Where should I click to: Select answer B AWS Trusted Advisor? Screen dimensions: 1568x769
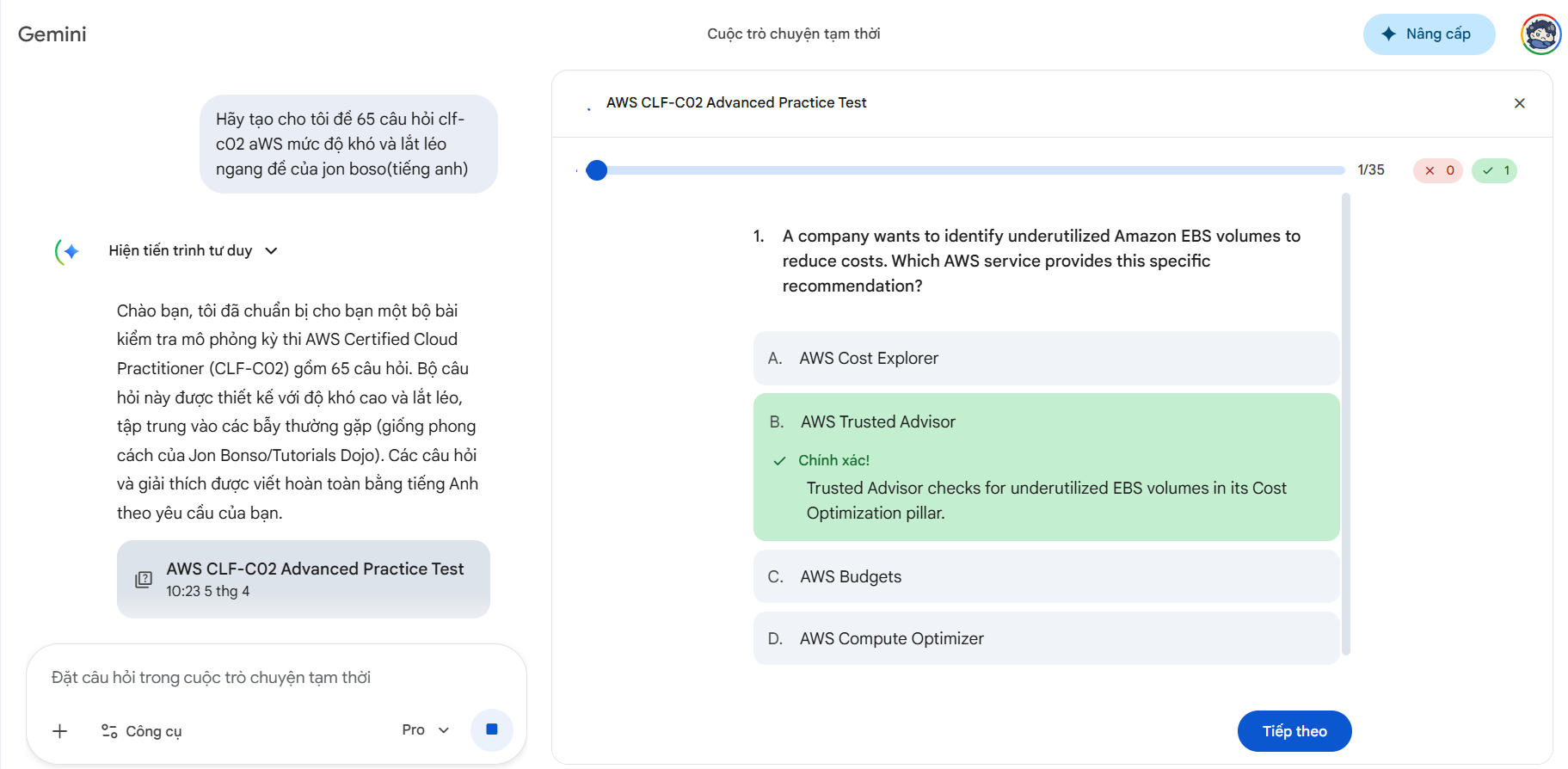1046,467
